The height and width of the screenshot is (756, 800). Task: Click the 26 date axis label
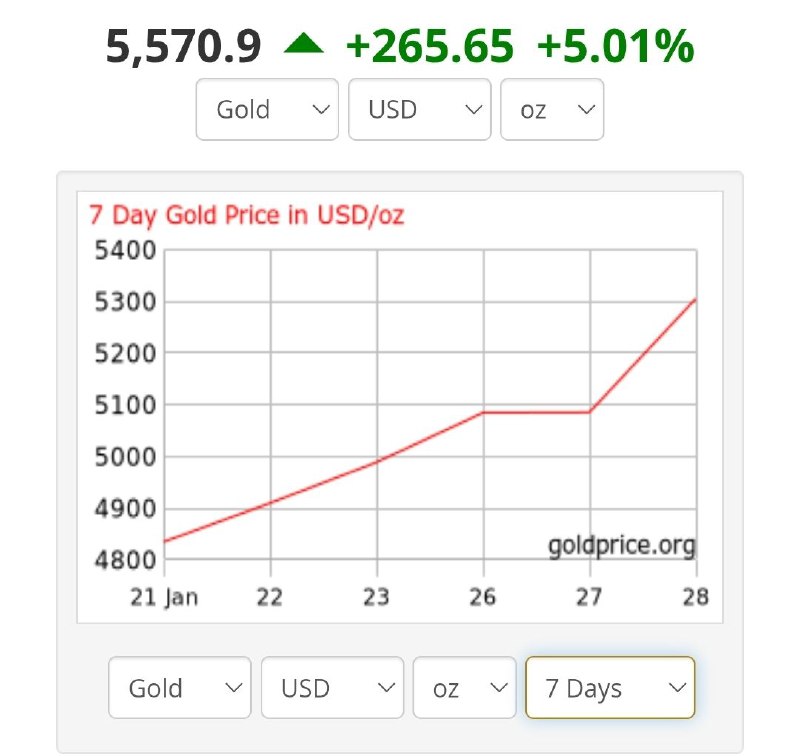pyautogui.click(x=483, y=597)
